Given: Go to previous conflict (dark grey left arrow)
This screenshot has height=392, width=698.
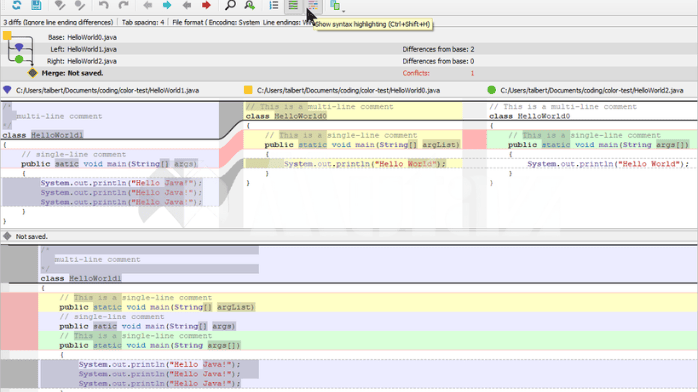Looking at the screenshot, I should (x=187, y=5).
